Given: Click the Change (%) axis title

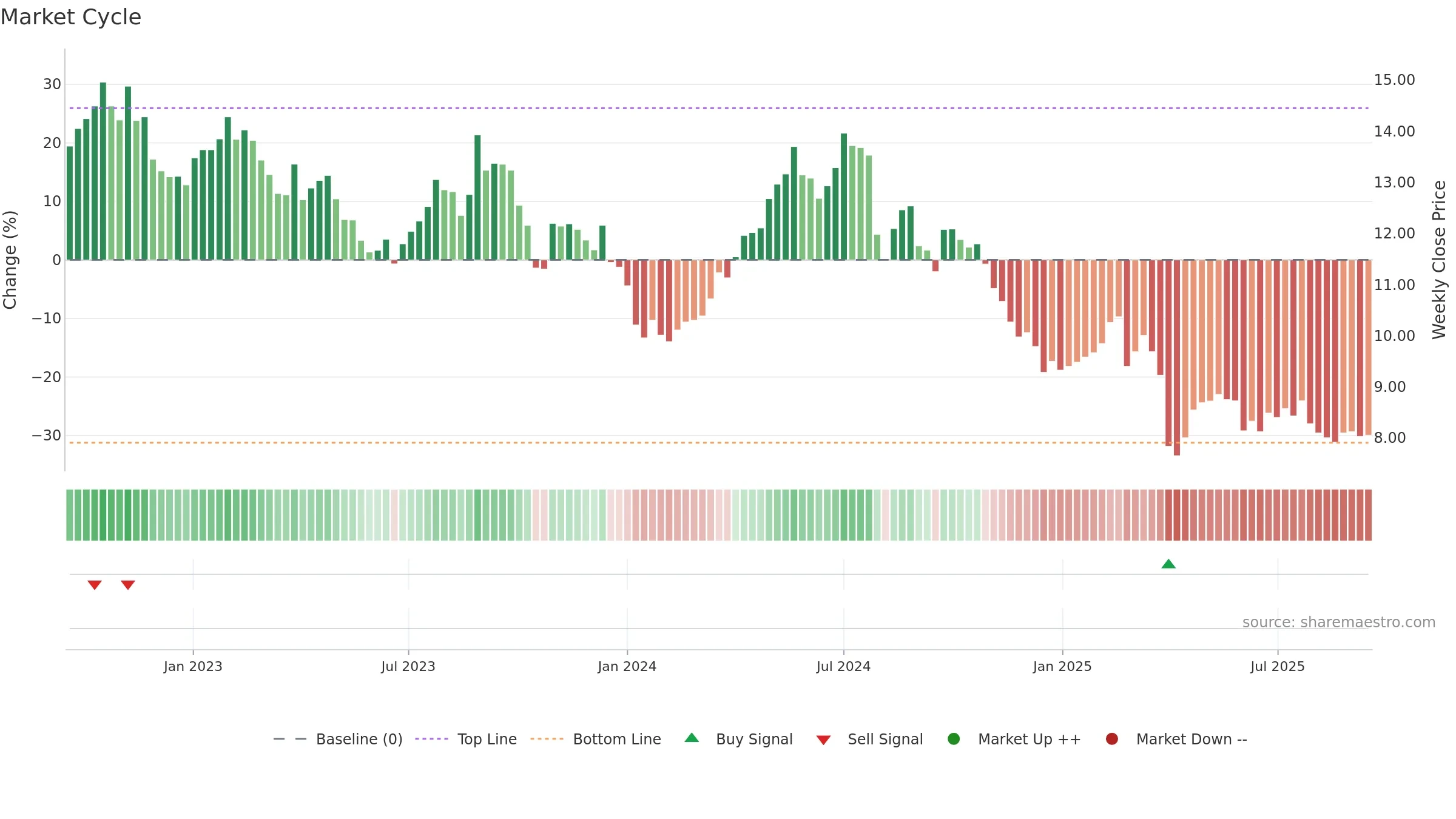Looking at the screenshot, I should (10, 260).
